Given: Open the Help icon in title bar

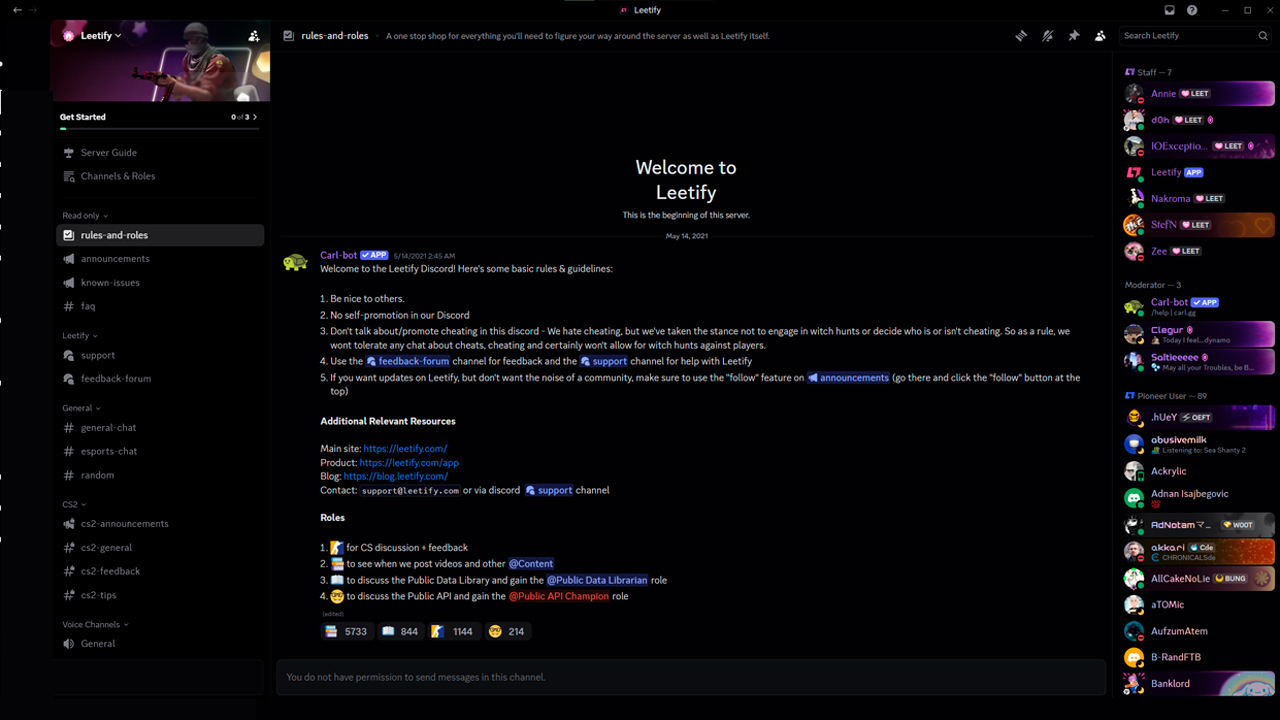Looking at the screenshot, I should coord(1192,10).
